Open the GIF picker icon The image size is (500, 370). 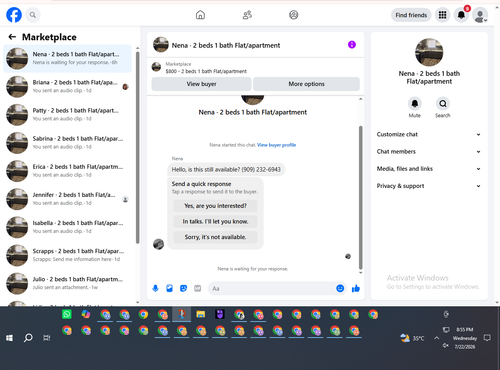198,288
